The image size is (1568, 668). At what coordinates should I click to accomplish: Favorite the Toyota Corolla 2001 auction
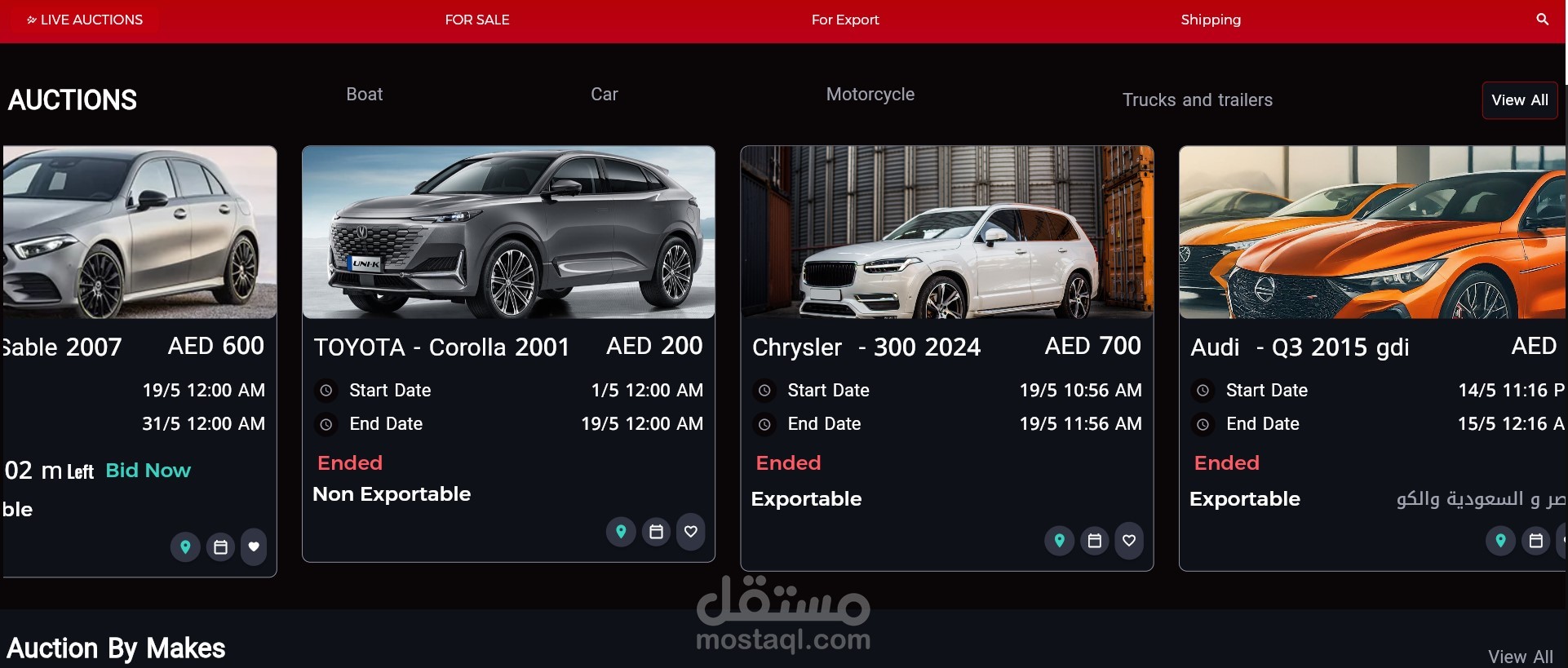pyautogui.click(x=691, y=532)
